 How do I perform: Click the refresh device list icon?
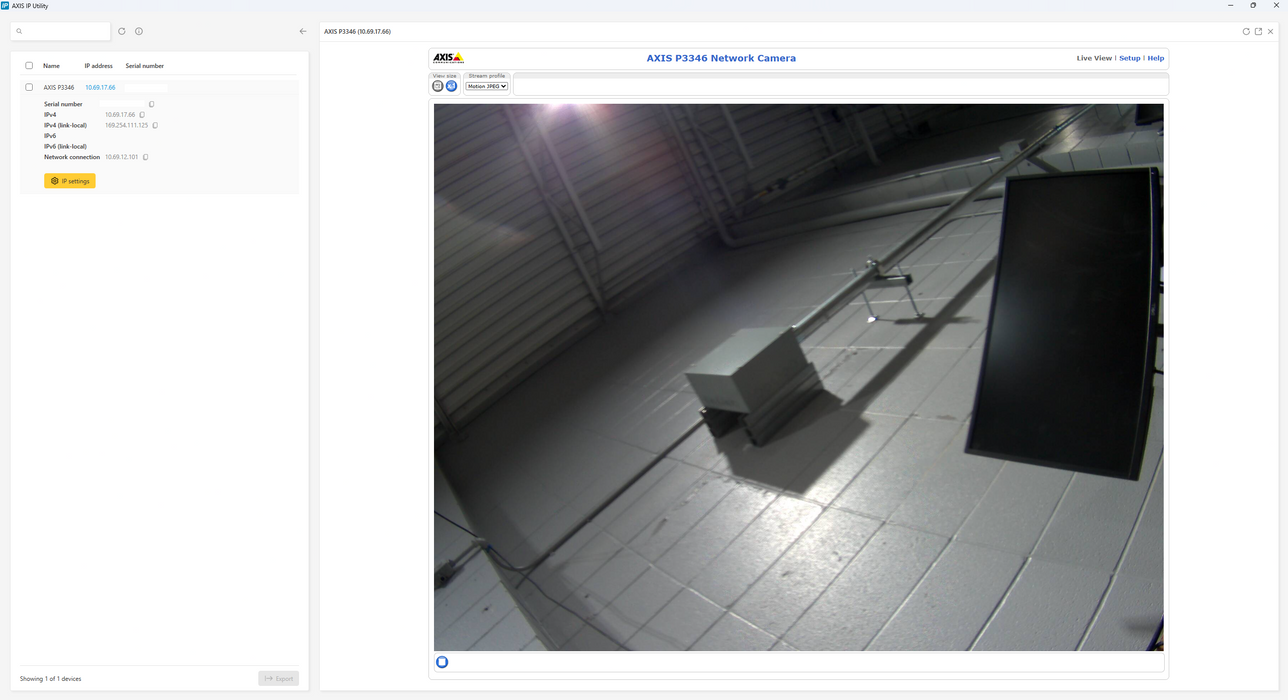tap(122, 31)
